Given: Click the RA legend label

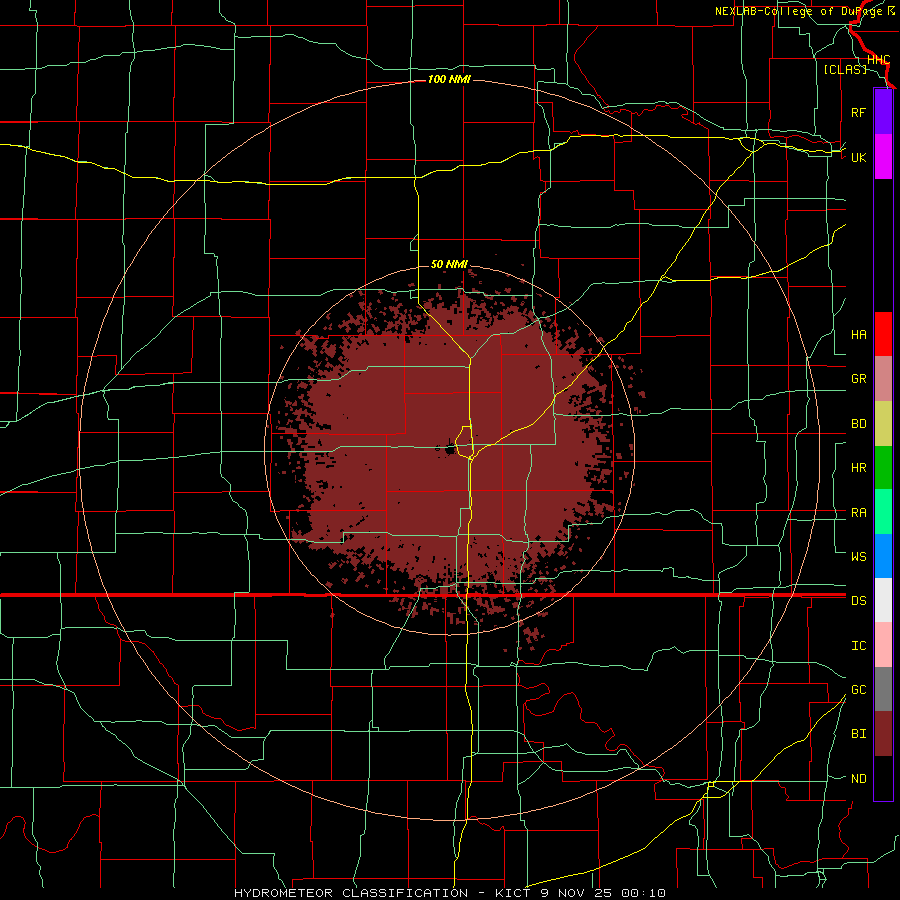Looking at the screenshot, I should point(859,513).
